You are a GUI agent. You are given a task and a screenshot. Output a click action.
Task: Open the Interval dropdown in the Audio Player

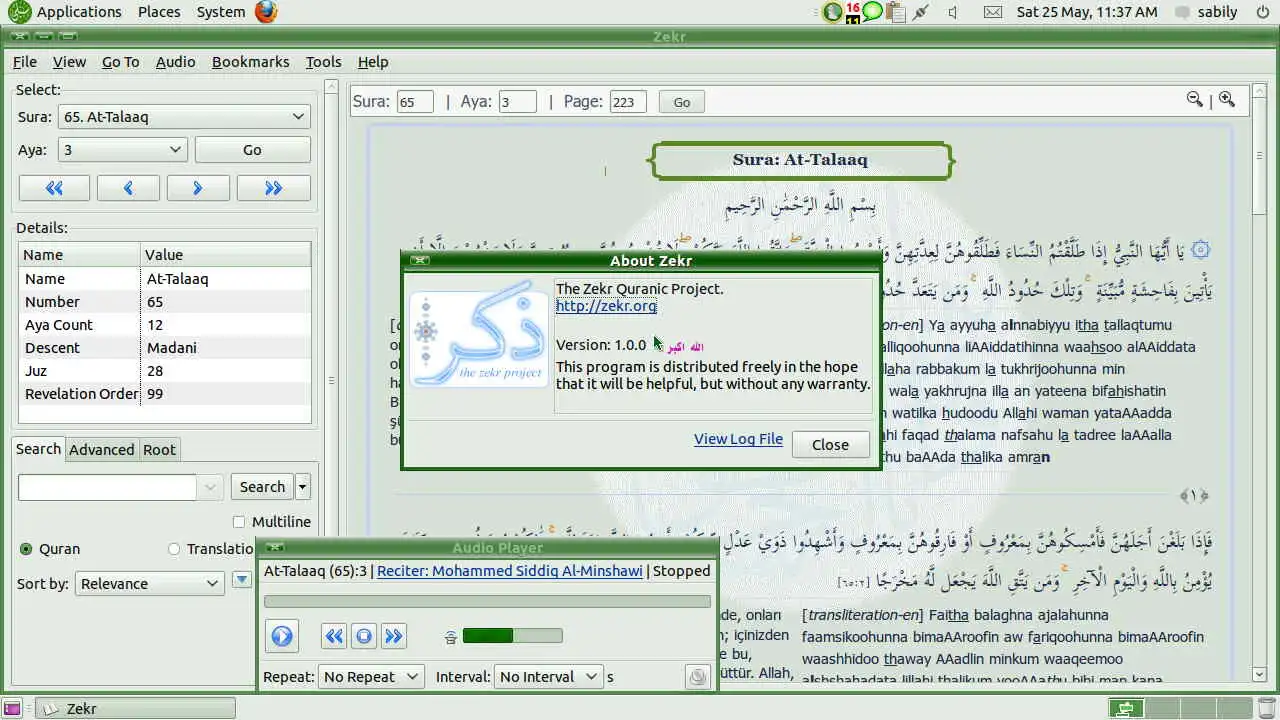(x=549, y=677)
